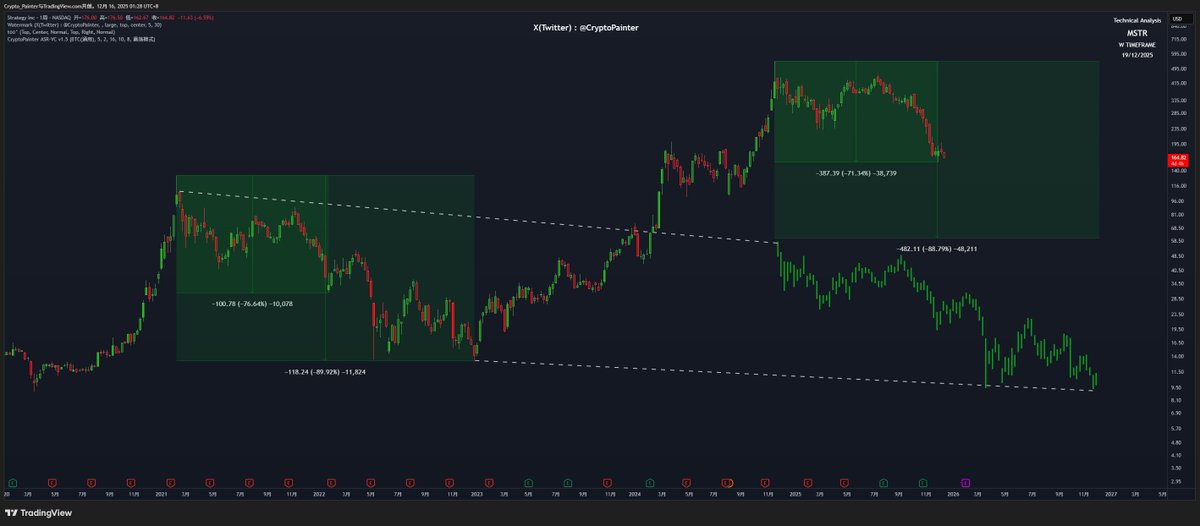The width and height of the screenshot is (1200, 526).
Task: Click the 2024 label on the time axis
Action: click(634, 494)
